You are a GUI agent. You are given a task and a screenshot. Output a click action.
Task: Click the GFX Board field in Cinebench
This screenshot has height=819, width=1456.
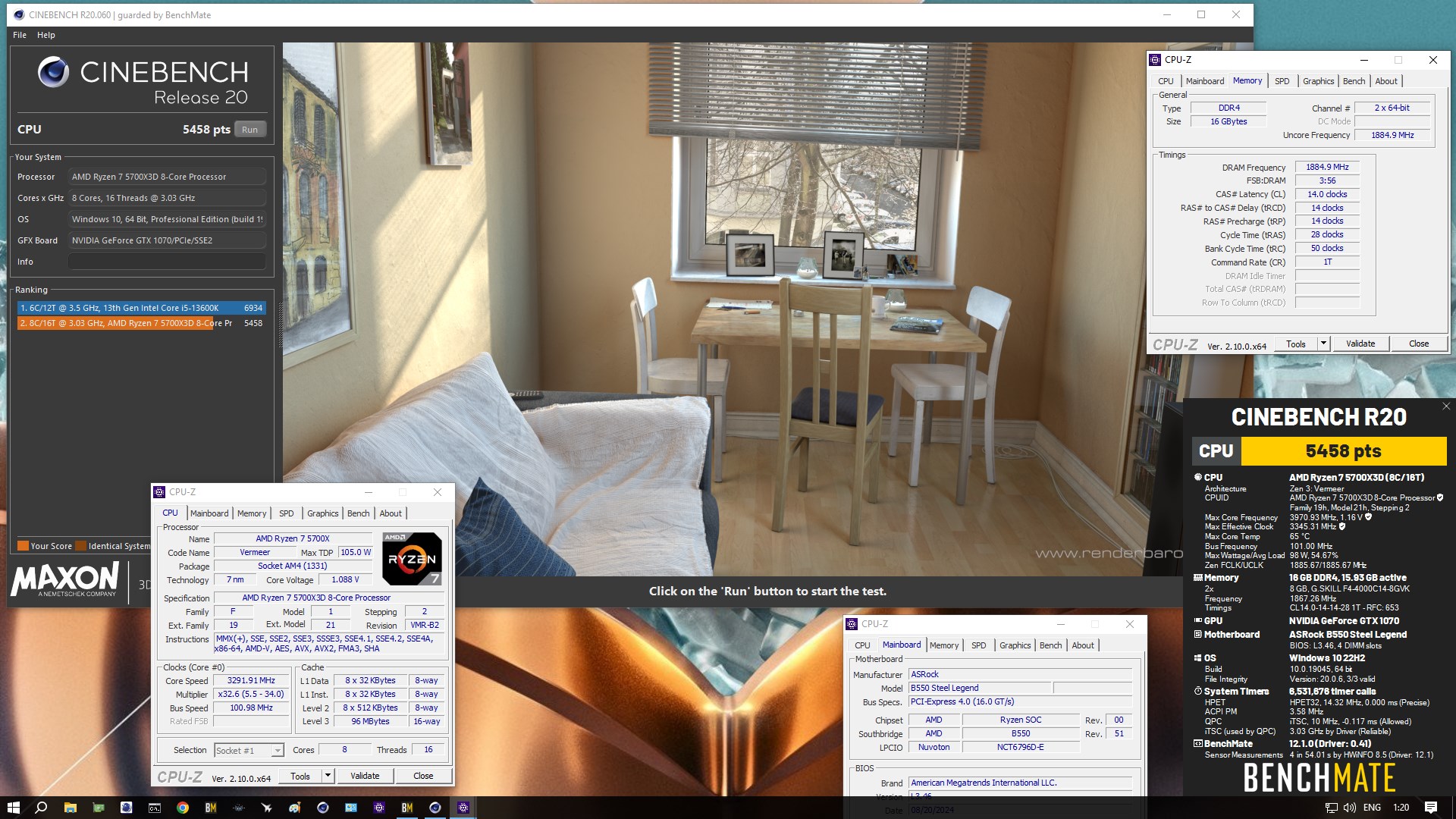(167, 240)
